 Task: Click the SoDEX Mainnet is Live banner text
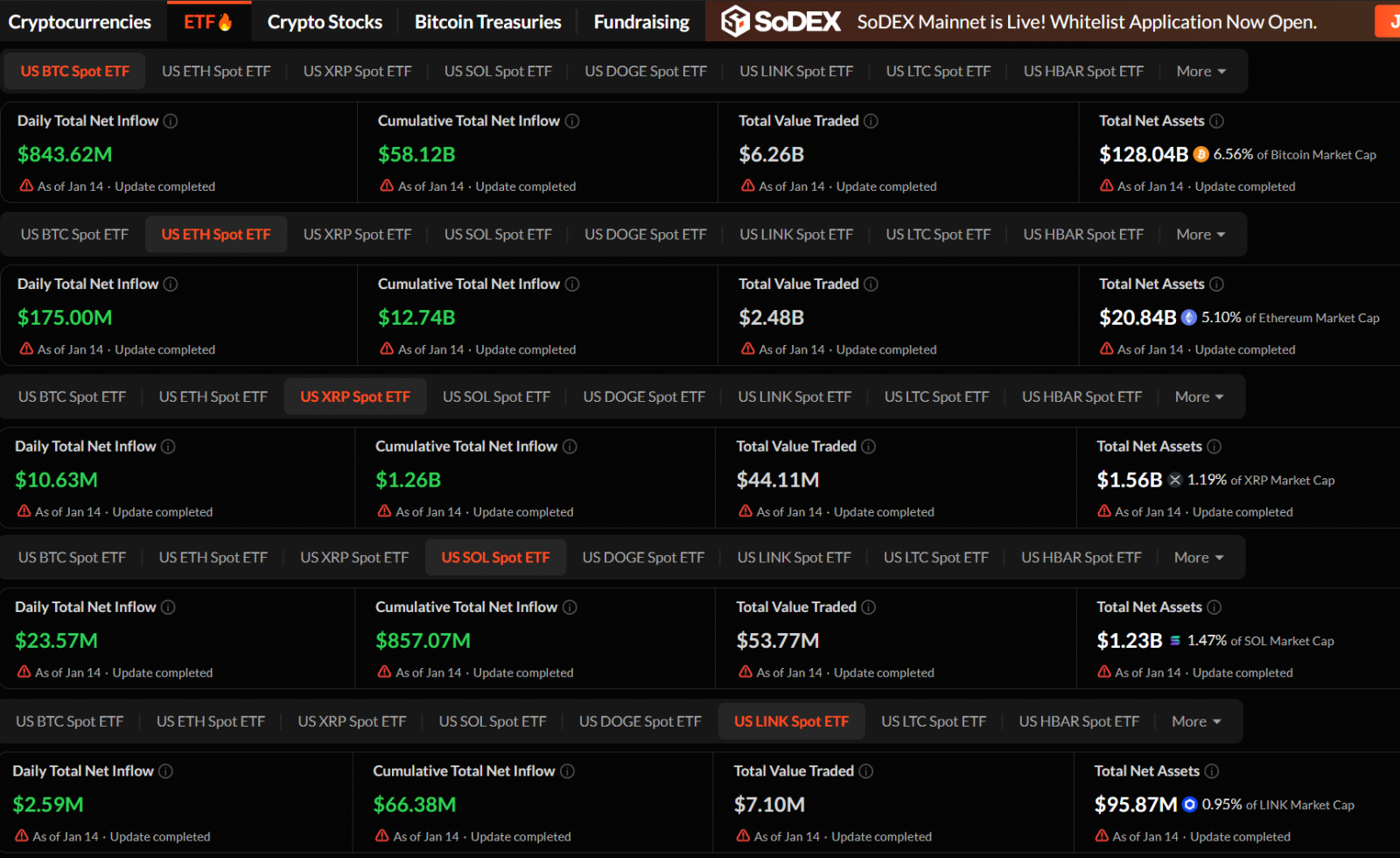[1086, 22]
